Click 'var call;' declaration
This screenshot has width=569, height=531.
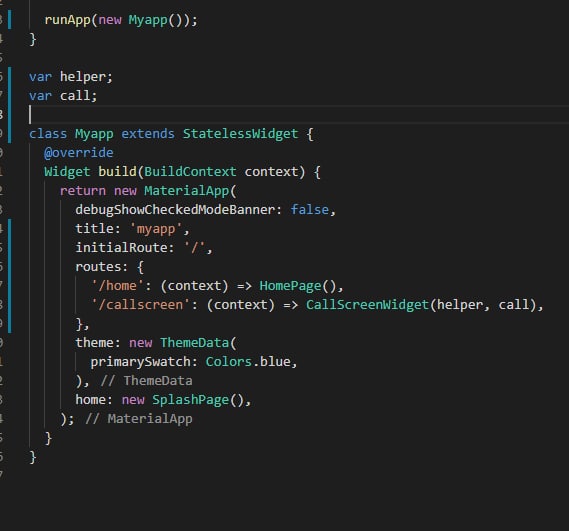coord(63,95)
